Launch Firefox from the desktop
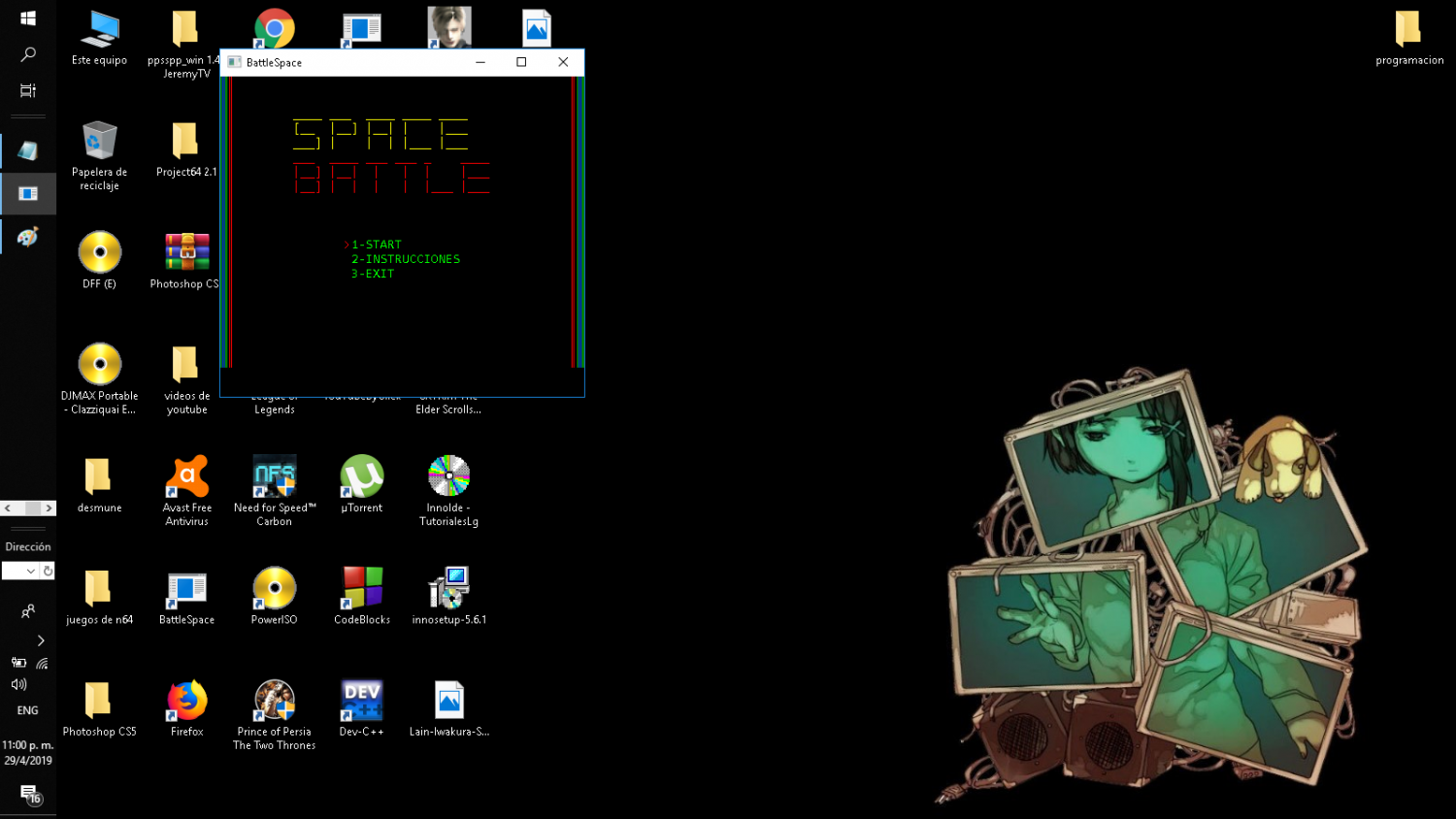The image size is (1456, 819). coord(186,708)
